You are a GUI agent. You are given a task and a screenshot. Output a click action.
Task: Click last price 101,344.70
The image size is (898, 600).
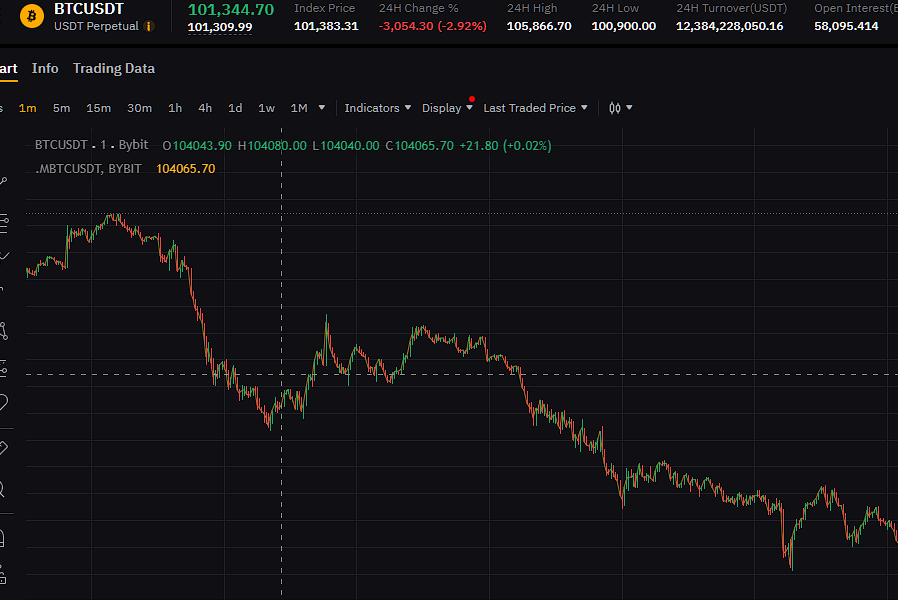pyautogui.click(x=231, y=10)
